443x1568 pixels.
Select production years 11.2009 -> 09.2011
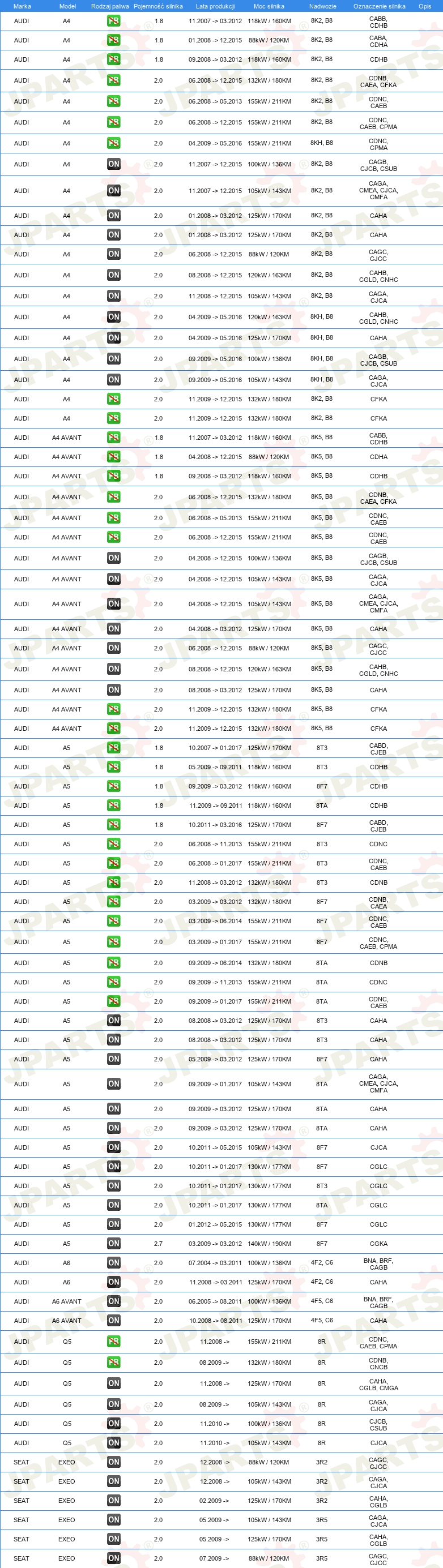215,806
